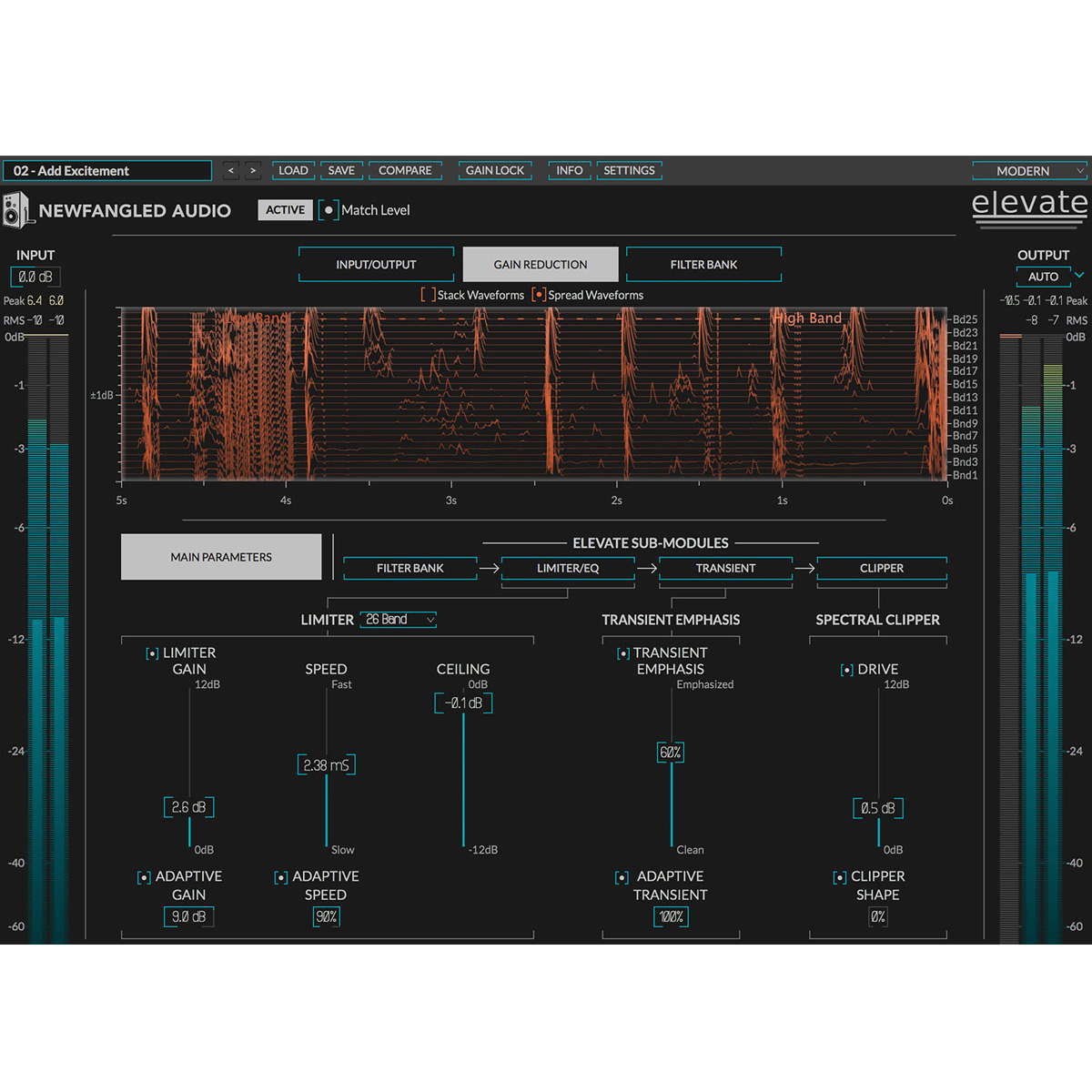Click the GAIN LOCK button
The image size is (1092, 1092).
tap(495, 170)
